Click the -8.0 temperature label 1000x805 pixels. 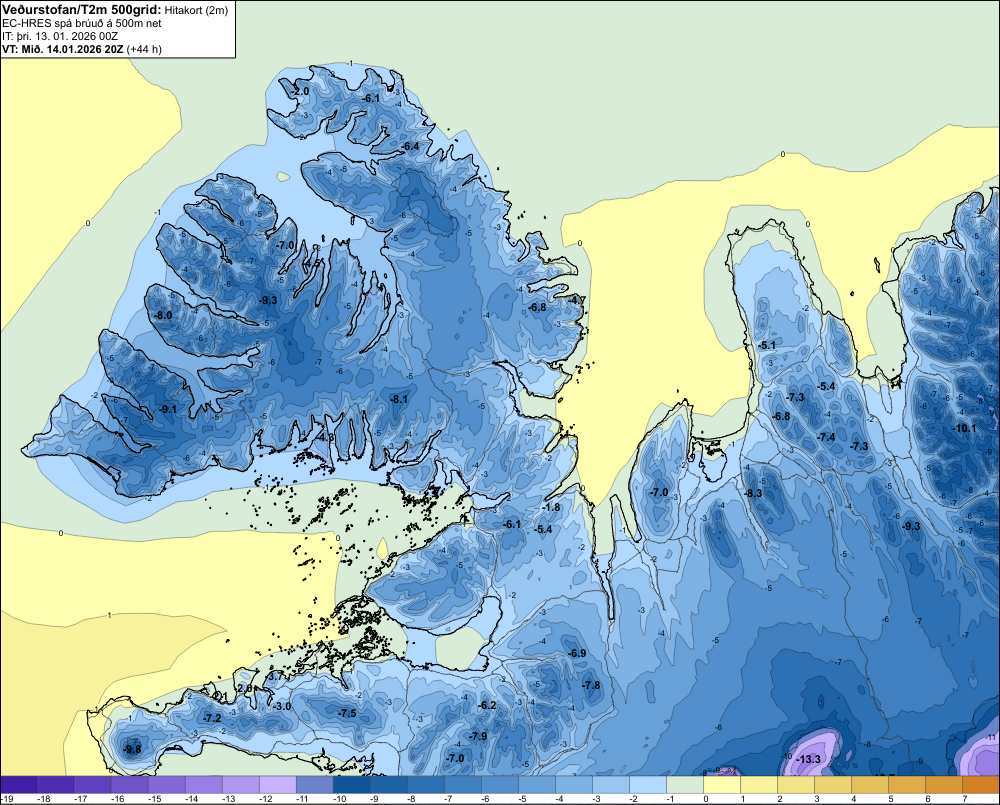click(x=164, y=315)
